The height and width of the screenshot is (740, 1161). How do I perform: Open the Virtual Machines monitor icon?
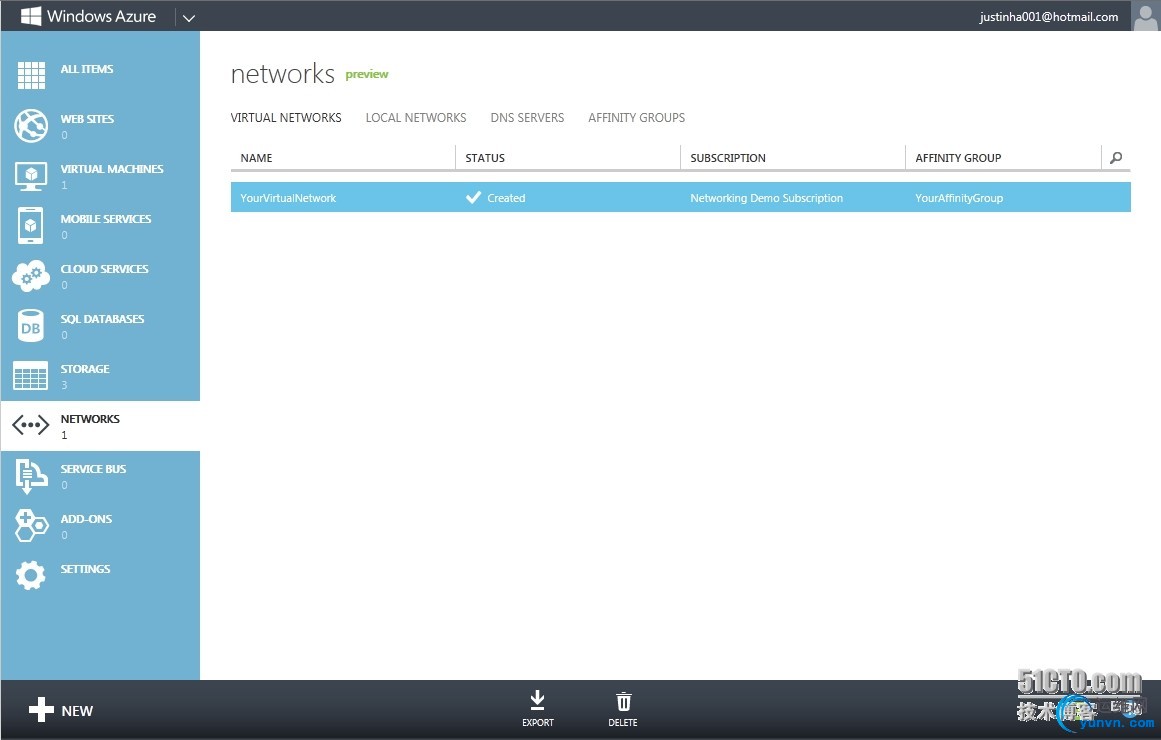click(x=30, y=176)
